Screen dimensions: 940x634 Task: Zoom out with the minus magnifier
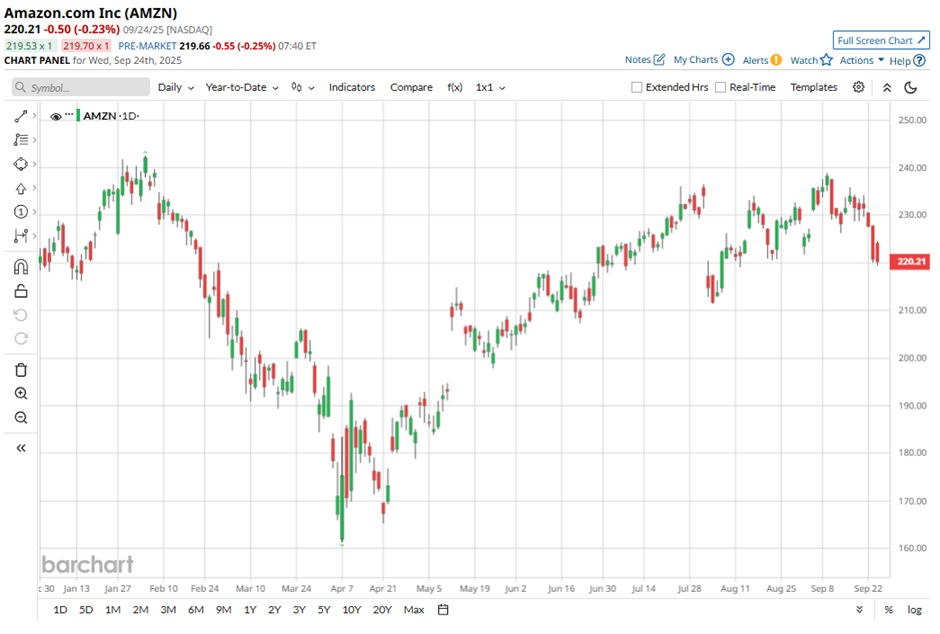pyautogui.click(x=21, y=418)
